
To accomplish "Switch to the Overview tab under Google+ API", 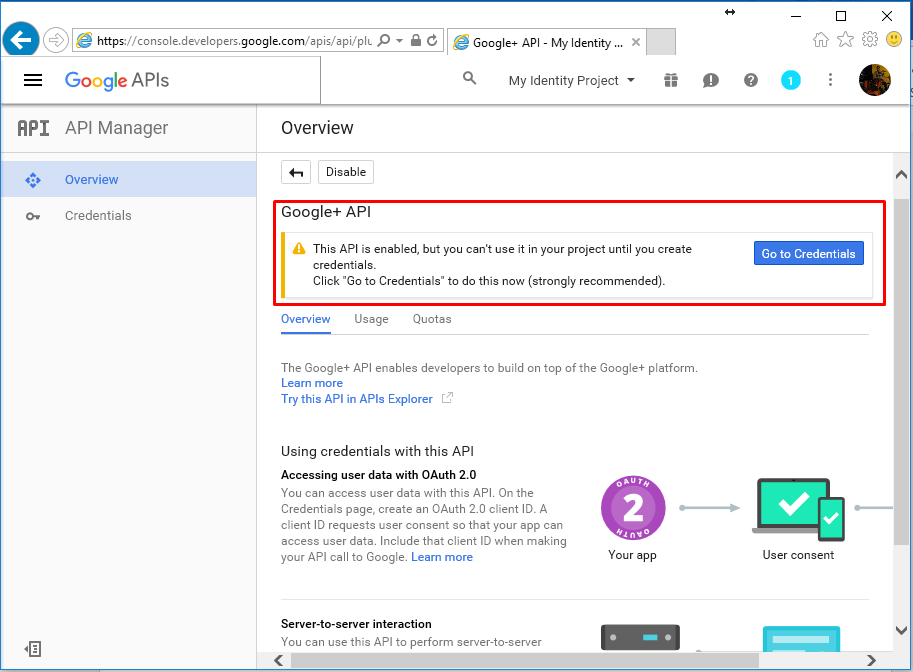I will coord(306,319).
